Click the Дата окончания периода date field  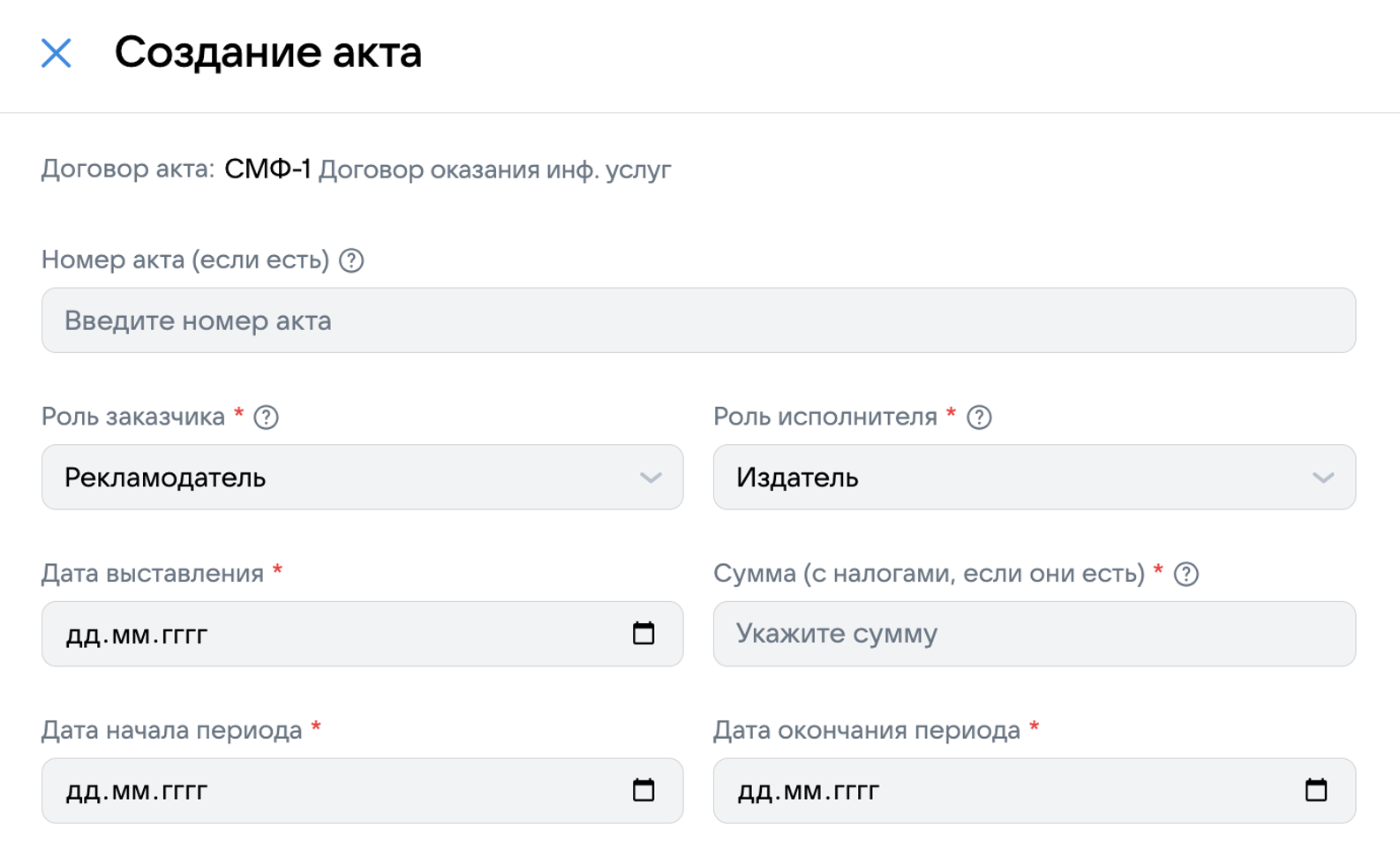(1035, 790)
